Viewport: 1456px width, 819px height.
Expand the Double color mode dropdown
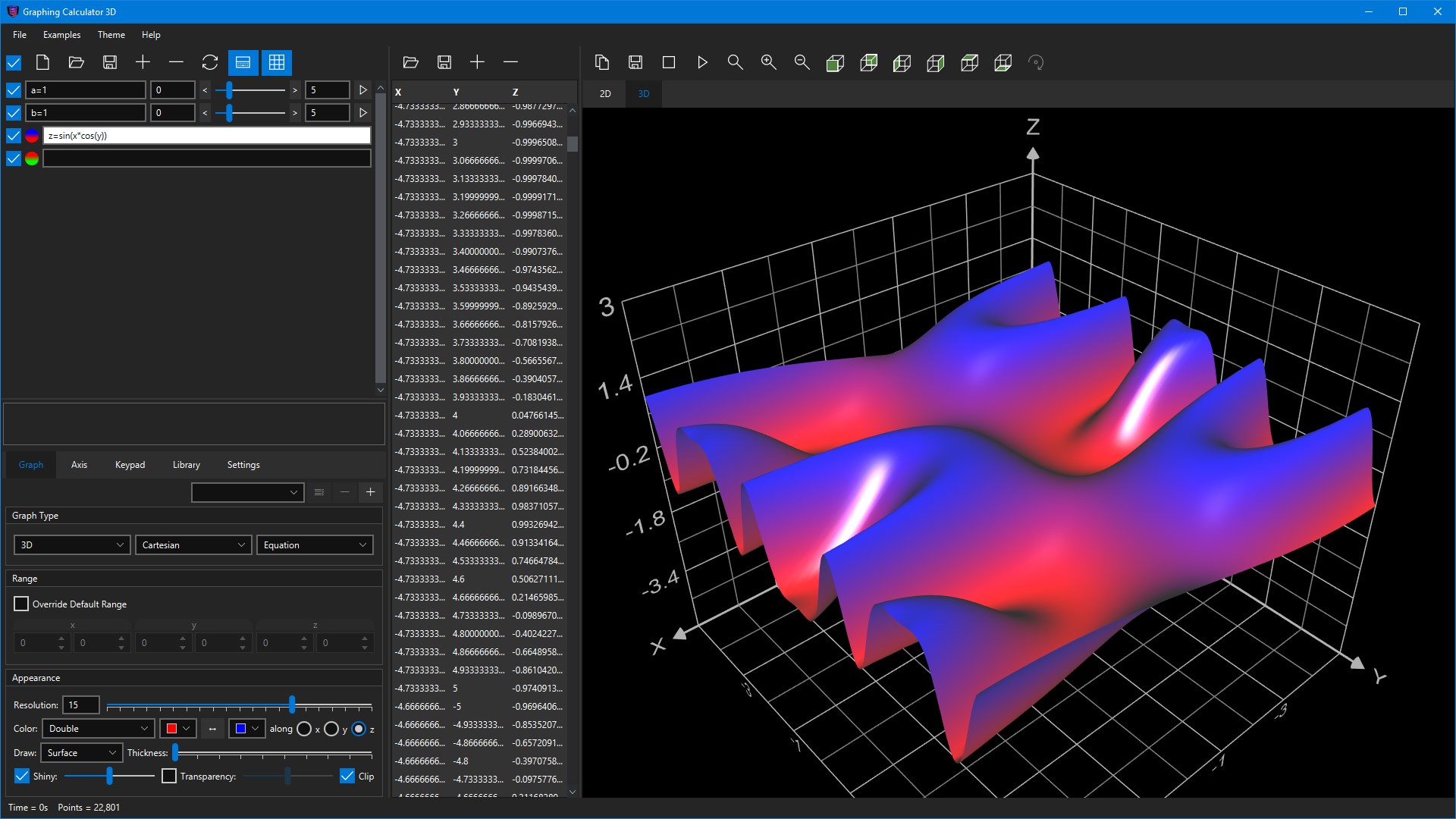click(x=98, y=729)
